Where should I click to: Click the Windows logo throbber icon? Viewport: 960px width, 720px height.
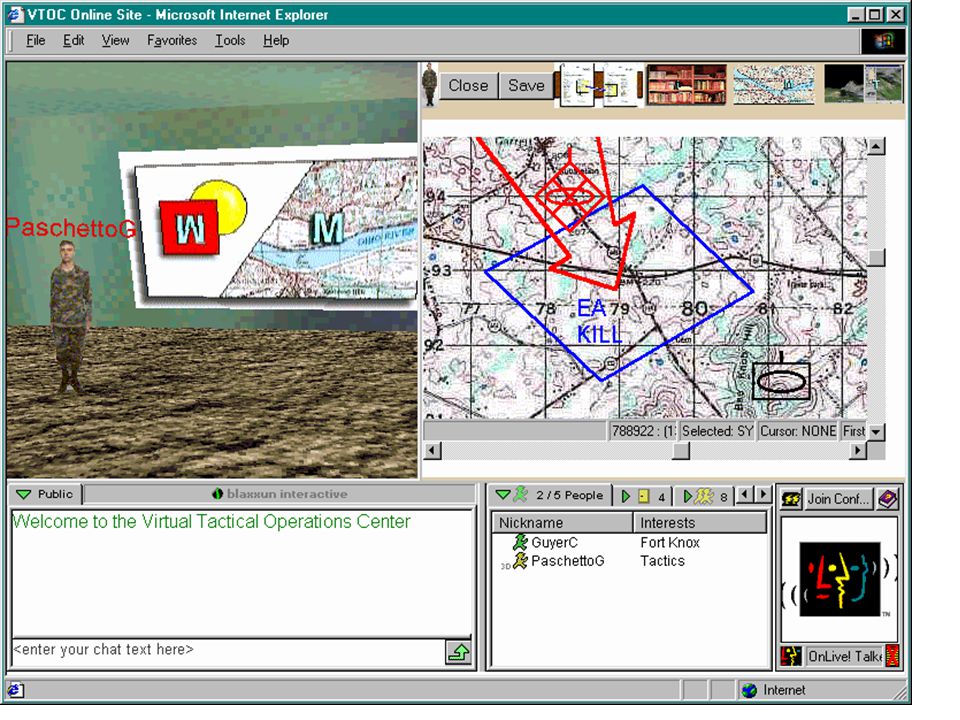(882, 41)
